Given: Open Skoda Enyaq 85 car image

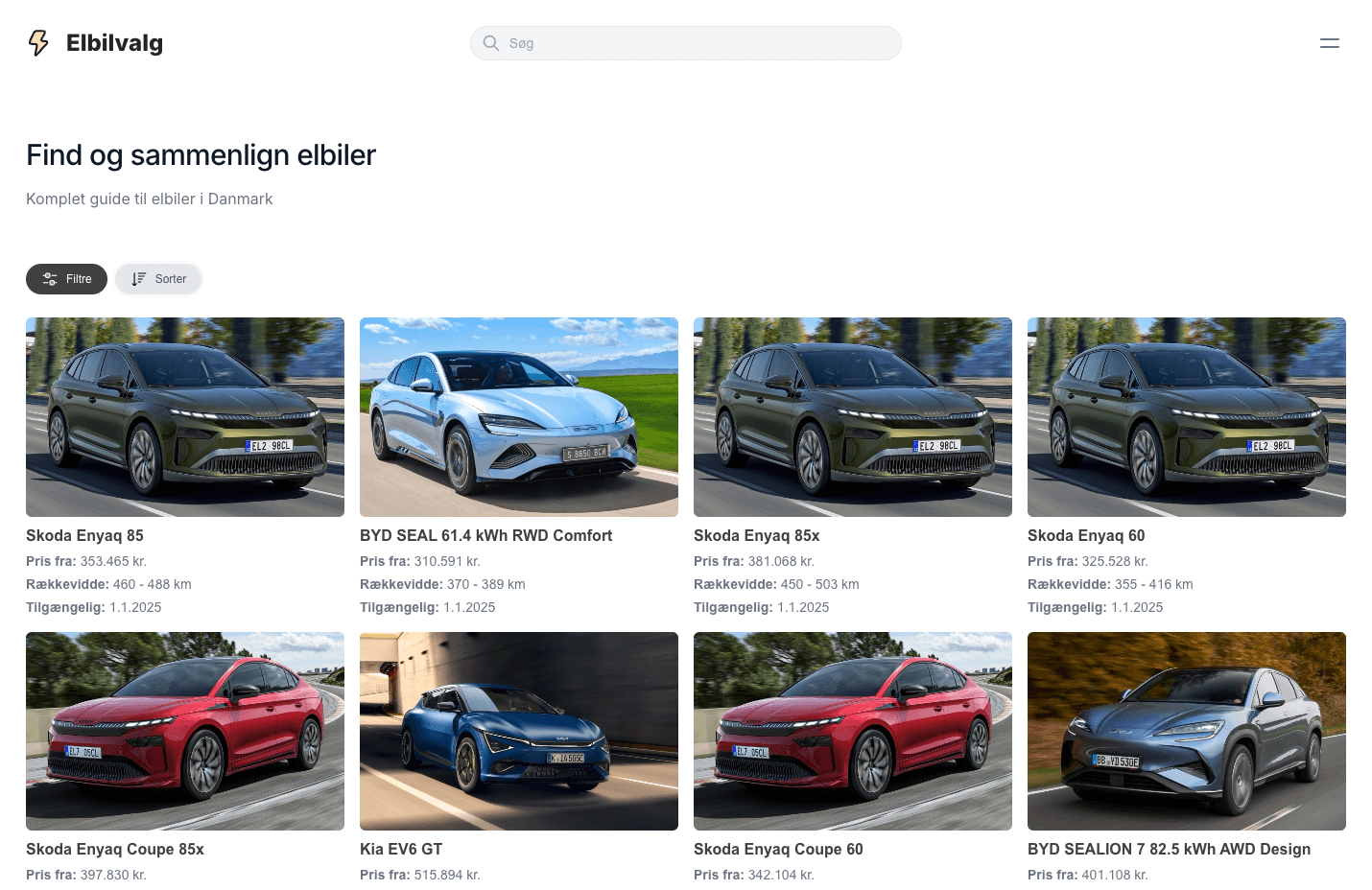Looking at the screenshot, I should [185, 417].
